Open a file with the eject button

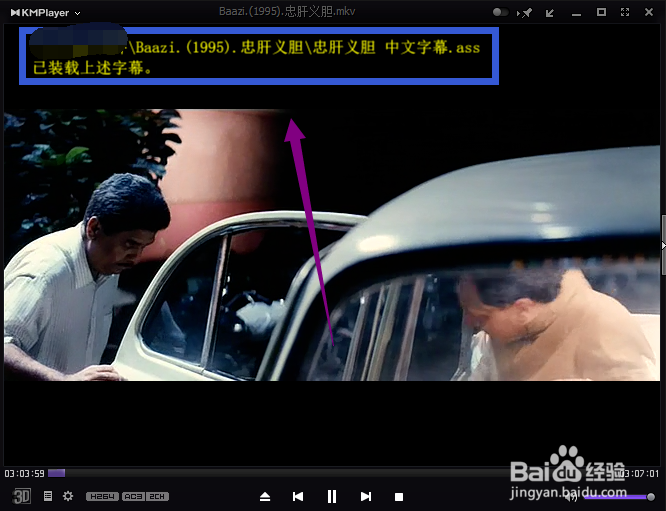pos(265,496)
